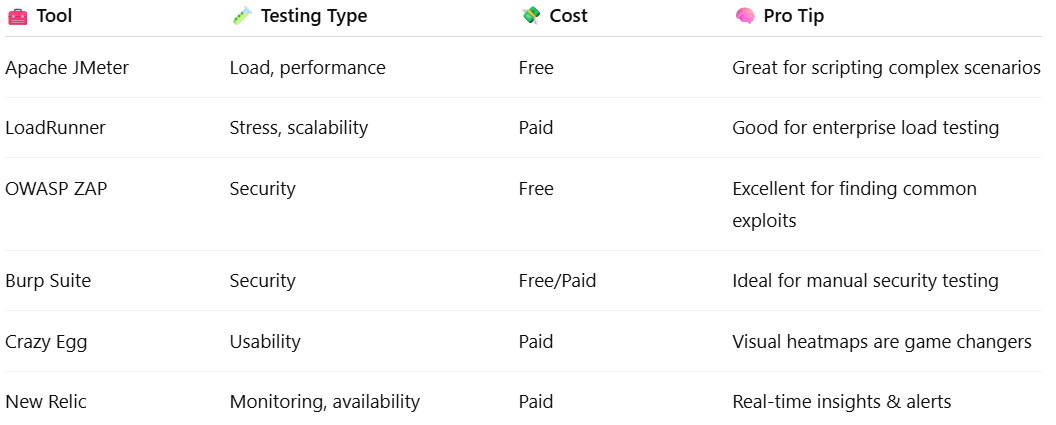The height and width of the screenshot is (425, 1056).
Task: Click the Load, performance testing type cell
Action: click(307, 68)
